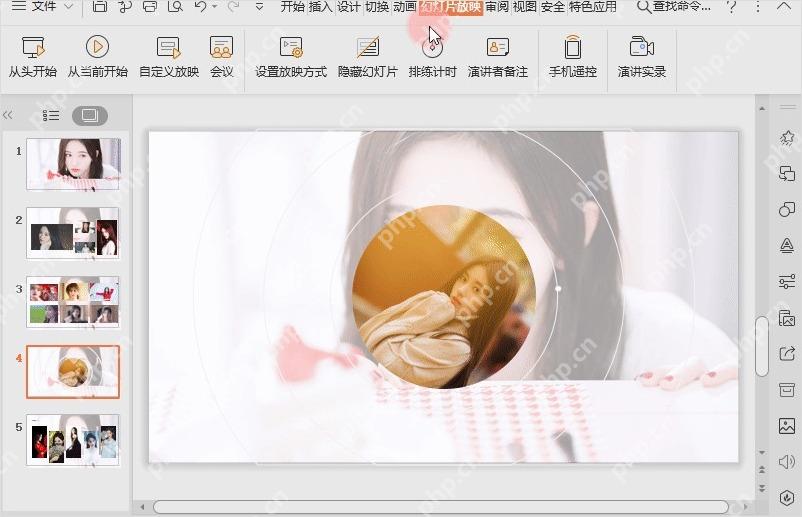Open the 插入 Insert tab
802x517 pixels.
[x=321, y=7]
